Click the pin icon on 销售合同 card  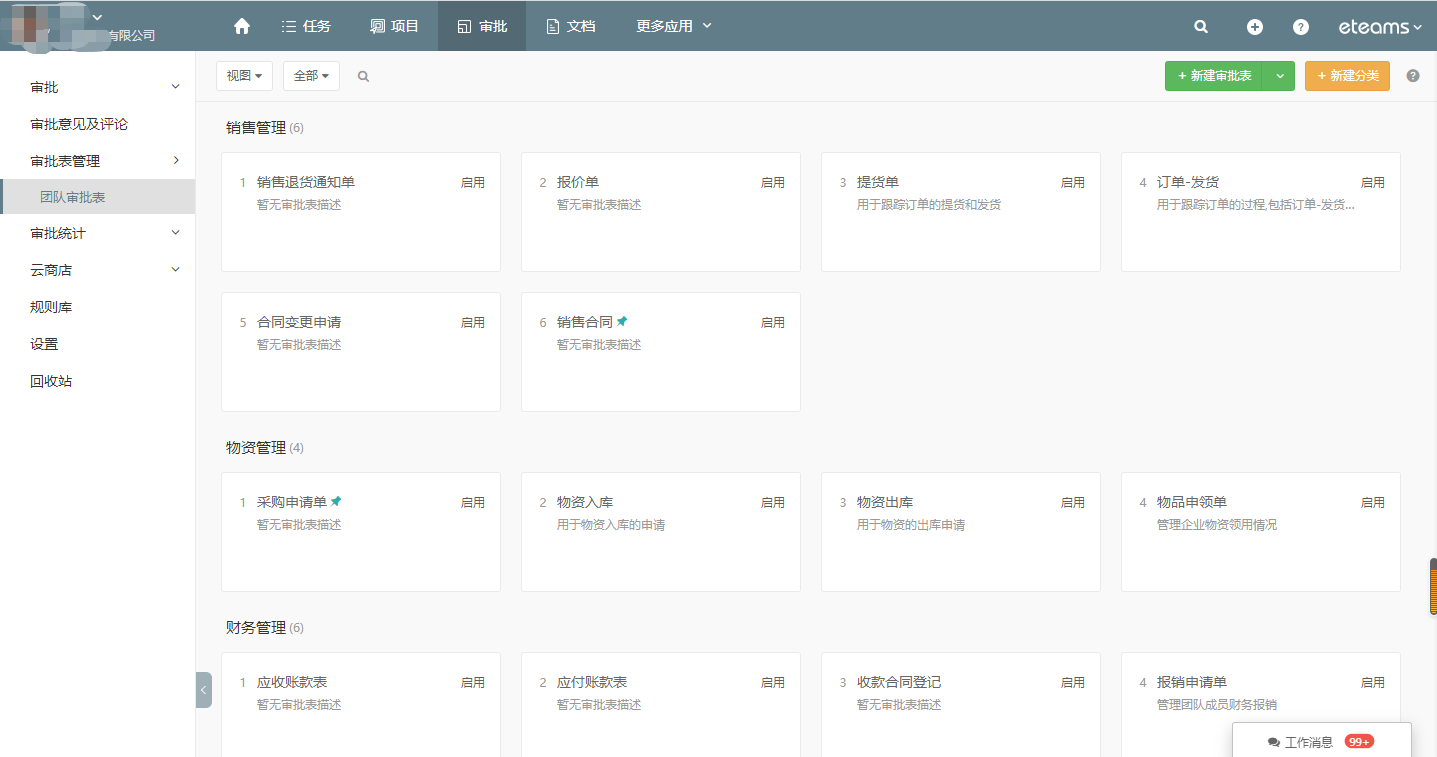(x=622, y=321)
